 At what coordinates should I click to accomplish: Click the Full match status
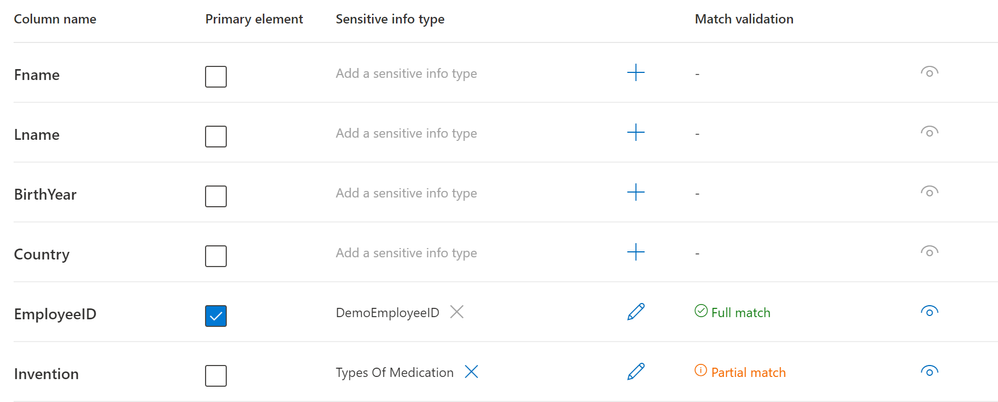coord(733,312)
